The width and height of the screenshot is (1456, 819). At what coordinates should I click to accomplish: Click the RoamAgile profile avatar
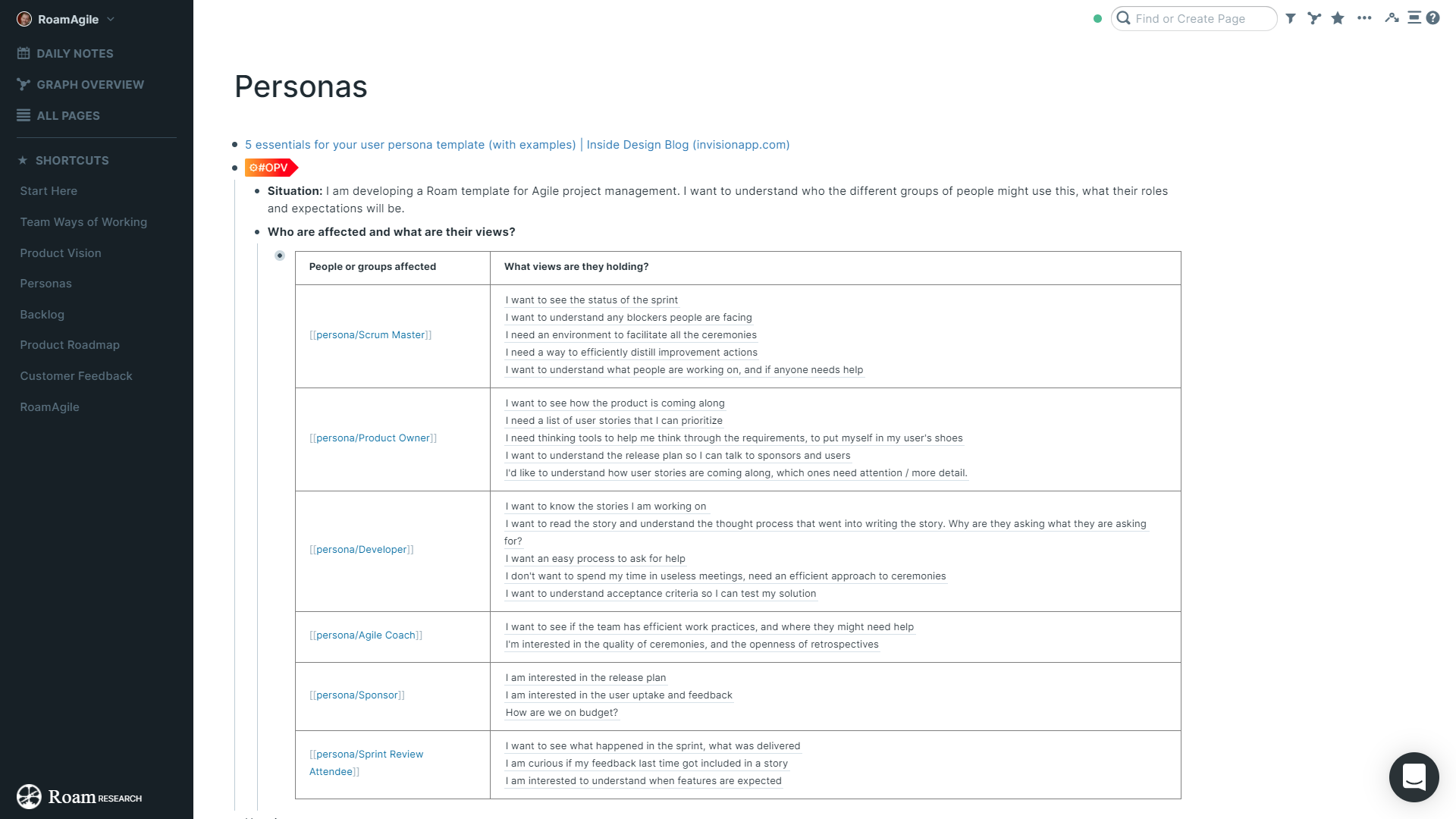coord(24,19)
